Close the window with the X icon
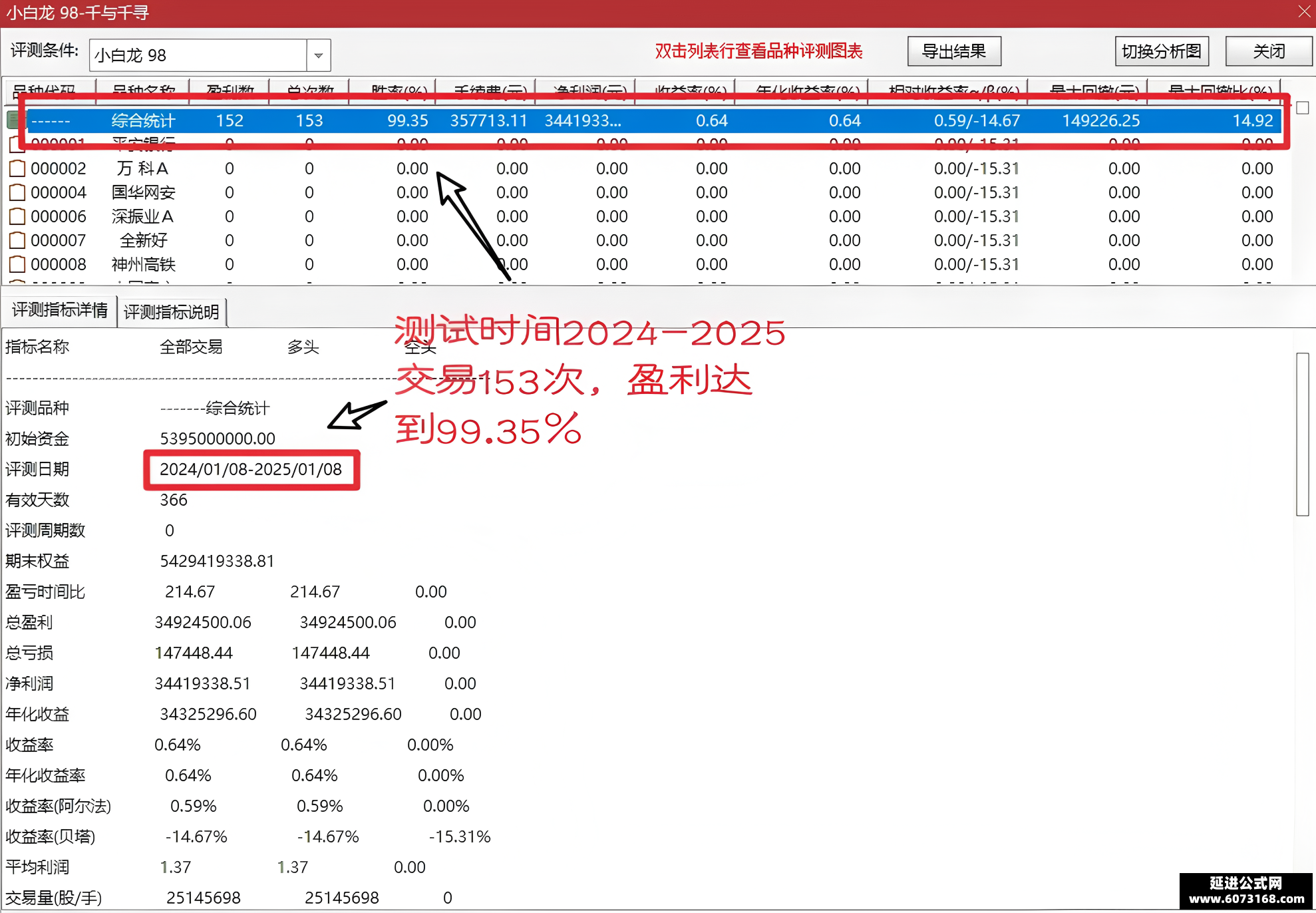 [1304, 11]
